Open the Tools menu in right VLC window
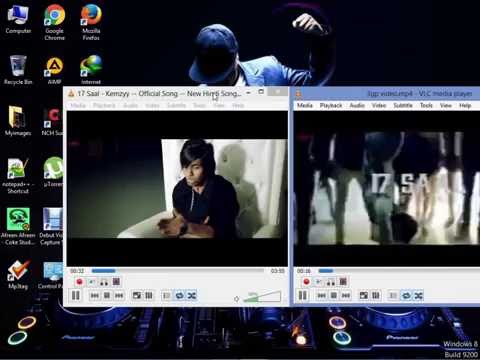Viewport: 480px width, 360px height. [x=426, y=105]
